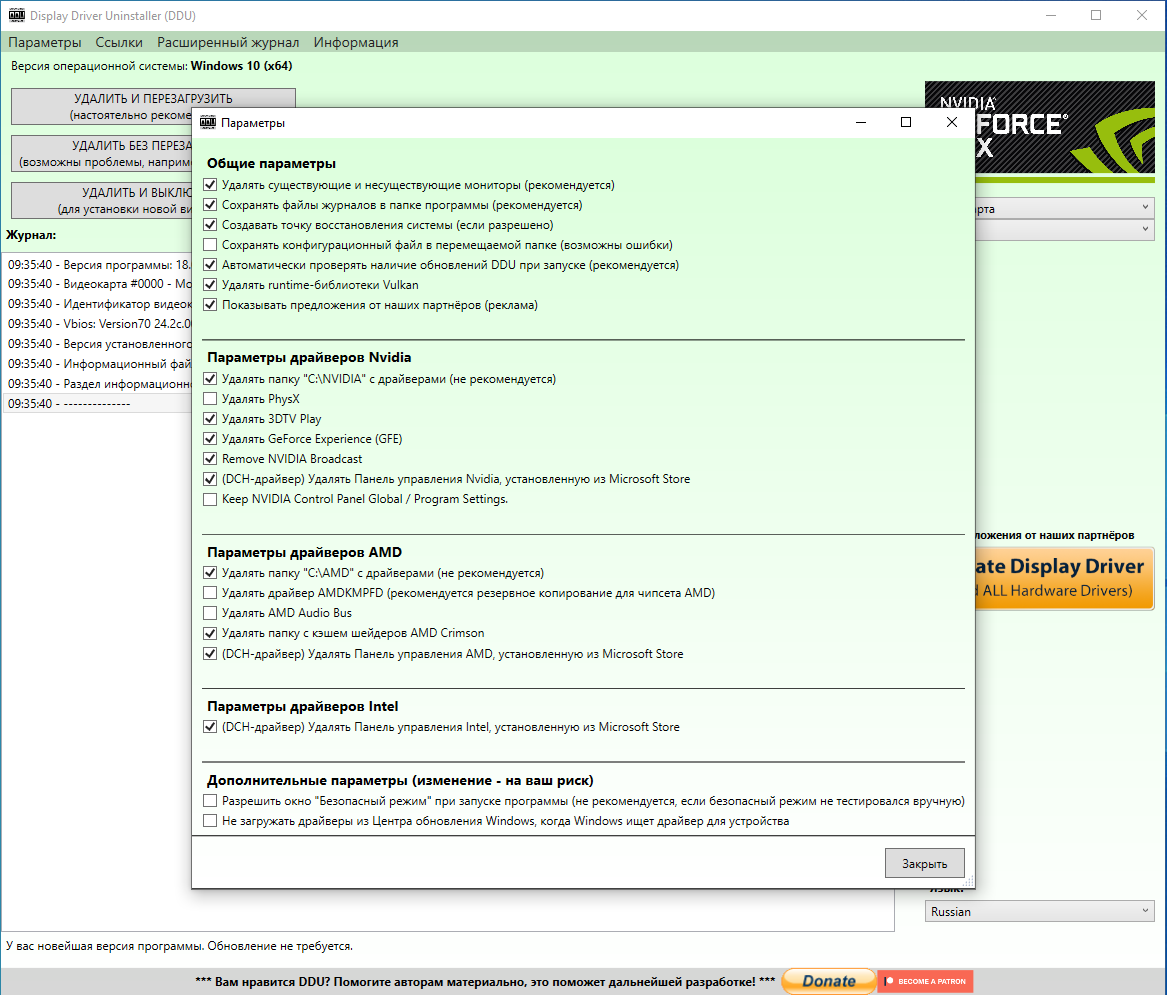The height and width of the screenshot is (995, 1167).
Task: Click the DDU icon in Параметры dialog title
Action: 208,122
